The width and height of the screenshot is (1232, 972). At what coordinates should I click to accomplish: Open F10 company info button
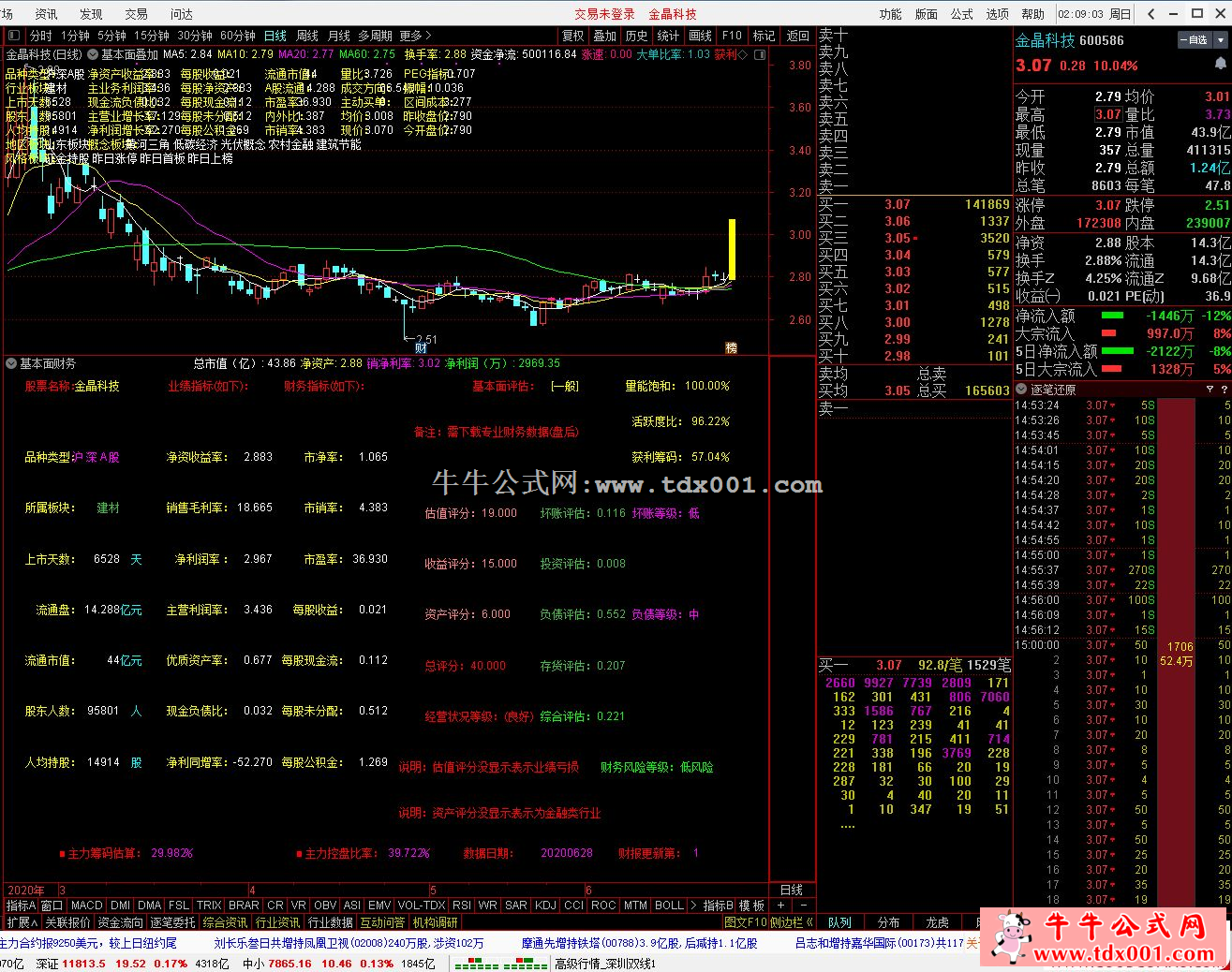click(732, 36)
